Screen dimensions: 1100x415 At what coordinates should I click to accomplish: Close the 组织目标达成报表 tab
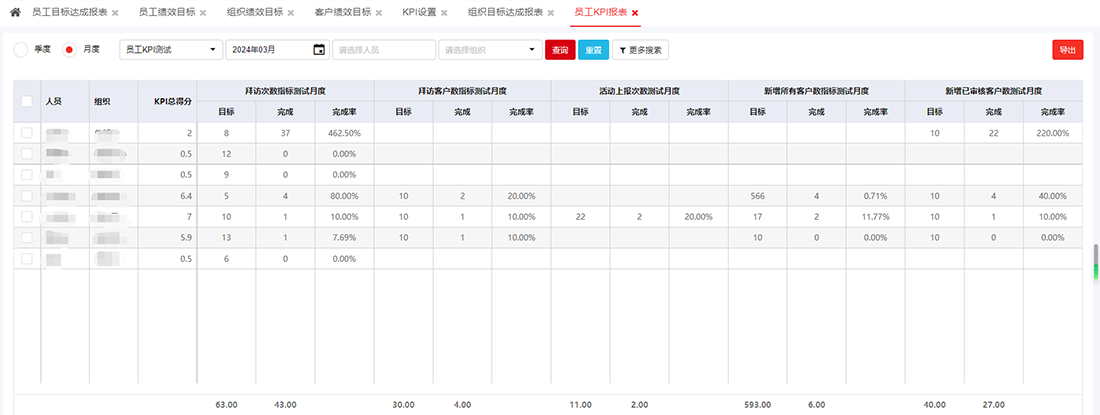pos(553,13)
